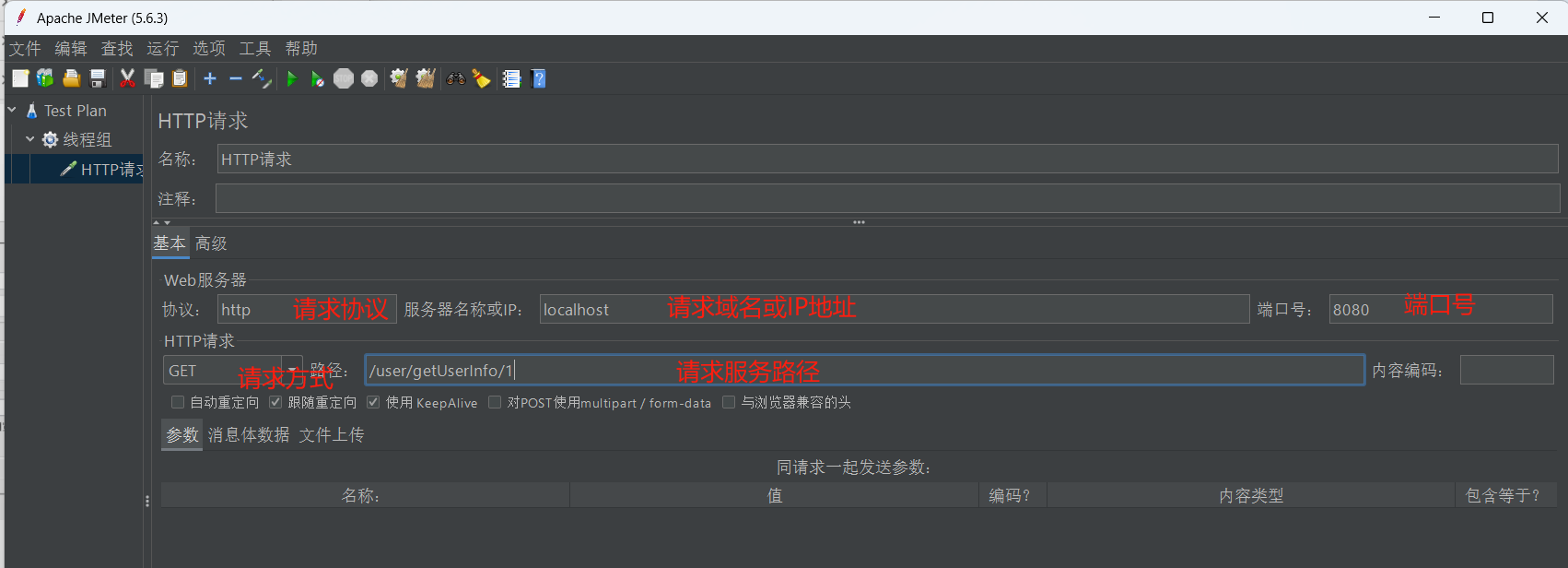Toggle 自动重定向 checkbox
Viewport: 1568px width, 568px height.
coord(178,402)
